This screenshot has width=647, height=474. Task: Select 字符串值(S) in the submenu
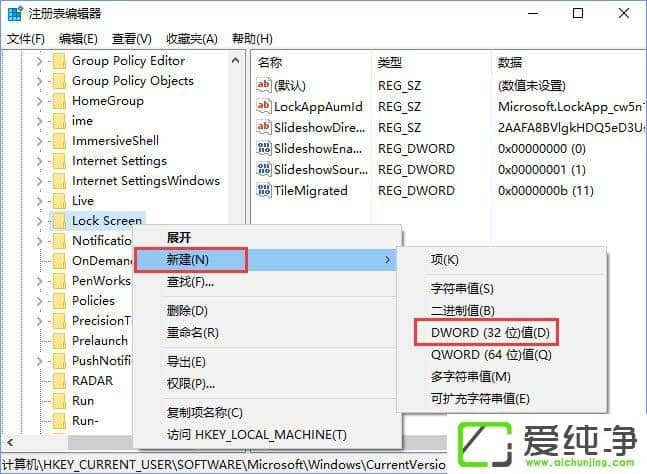click(502, 288)
